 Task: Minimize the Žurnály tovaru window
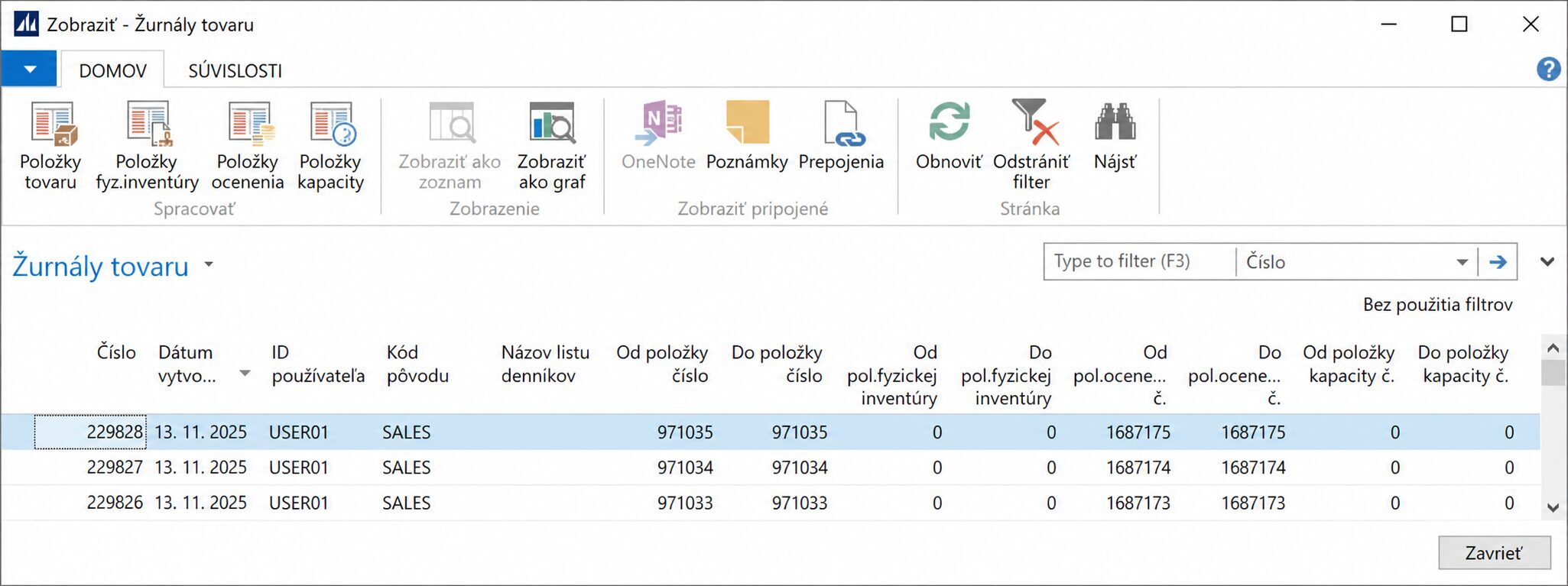pyautogui.click(x=1389, y=24)
